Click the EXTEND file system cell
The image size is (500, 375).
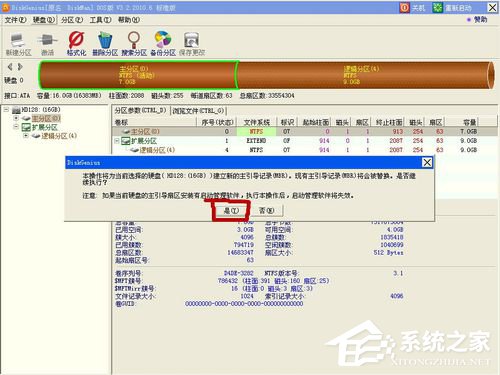tap(256, 141)
